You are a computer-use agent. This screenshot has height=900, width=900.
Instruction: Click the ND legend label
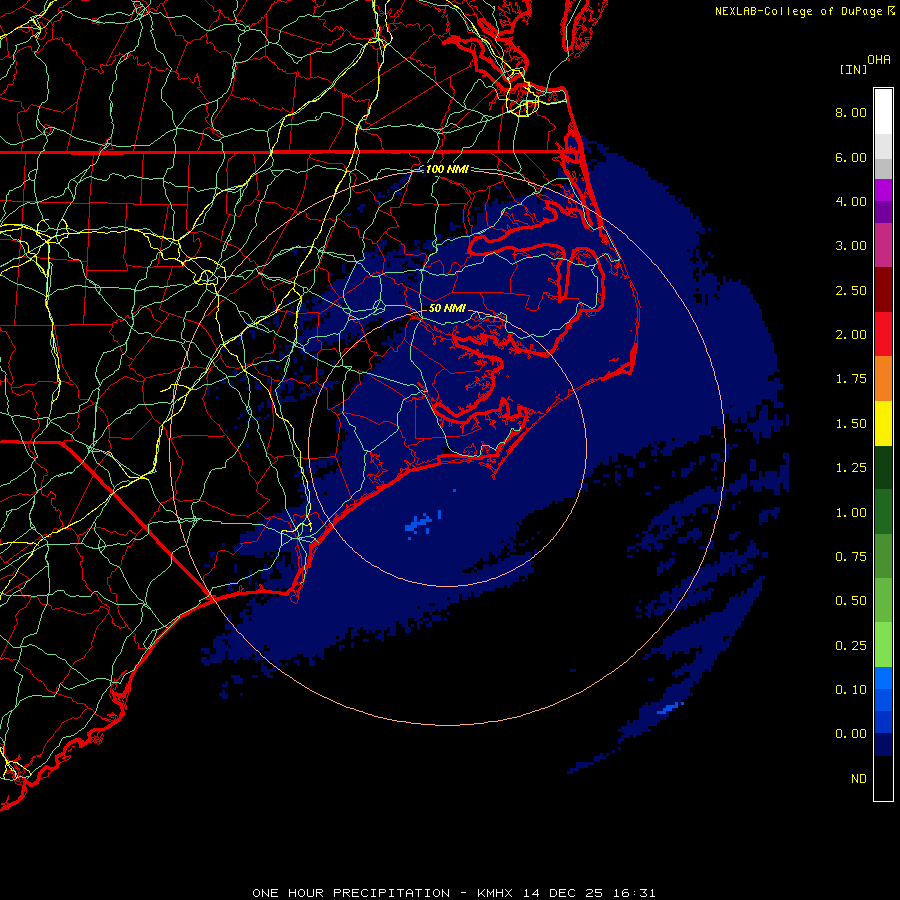(859, 779)
